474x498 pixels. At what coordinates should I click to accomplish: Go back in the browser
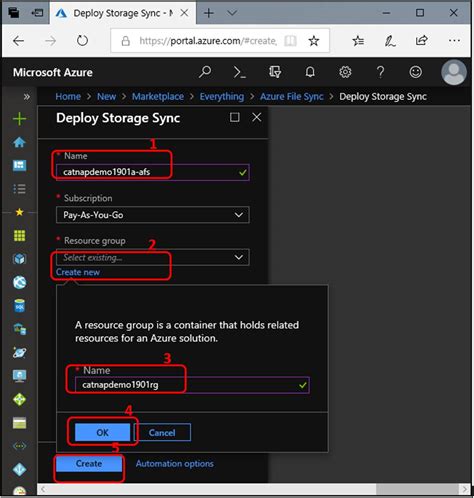coord(18,41)
